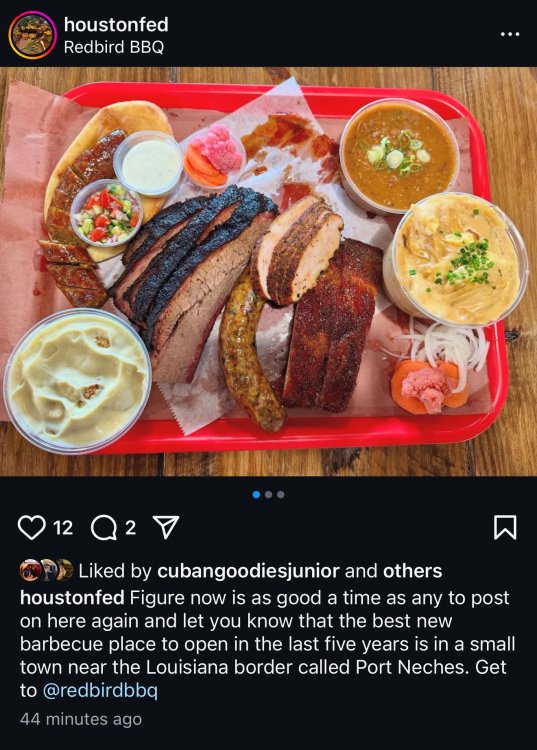Open comments via the speech bubble icon

pyautogui.click(x=104, y=528)
